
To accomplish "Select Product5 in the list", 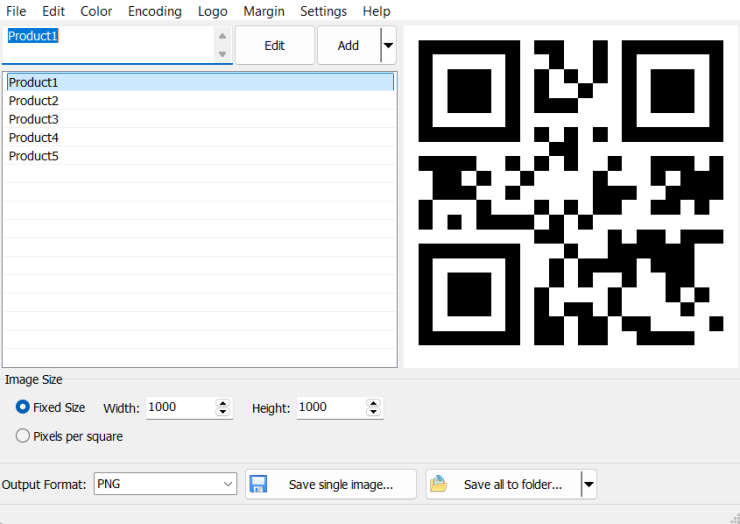I will (200, 156).
